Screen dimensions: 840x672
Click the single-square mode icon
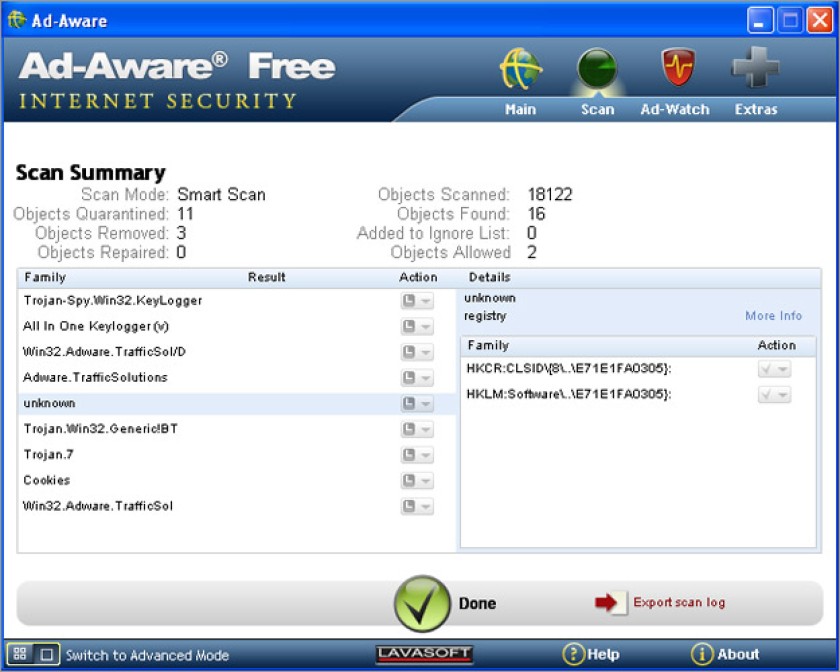(47, 654)
